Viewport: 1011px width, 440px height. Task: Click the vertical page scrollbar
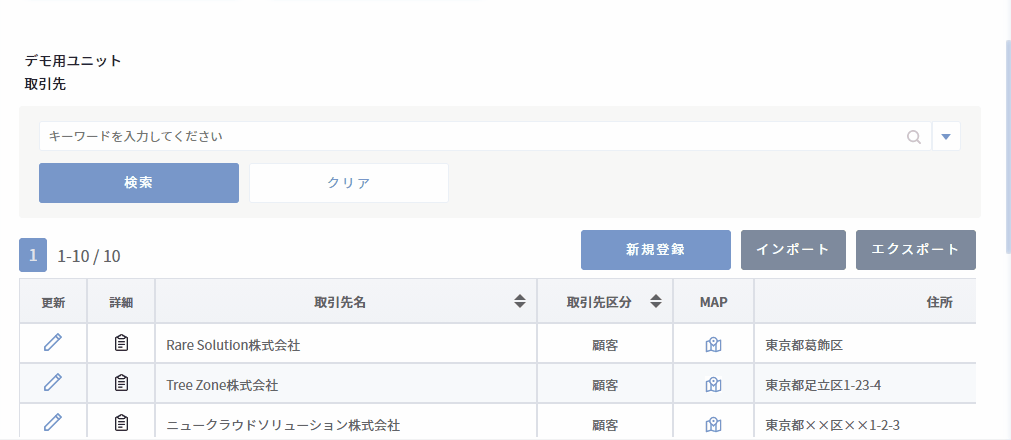pyautogui.click(x=1007, y=145)
